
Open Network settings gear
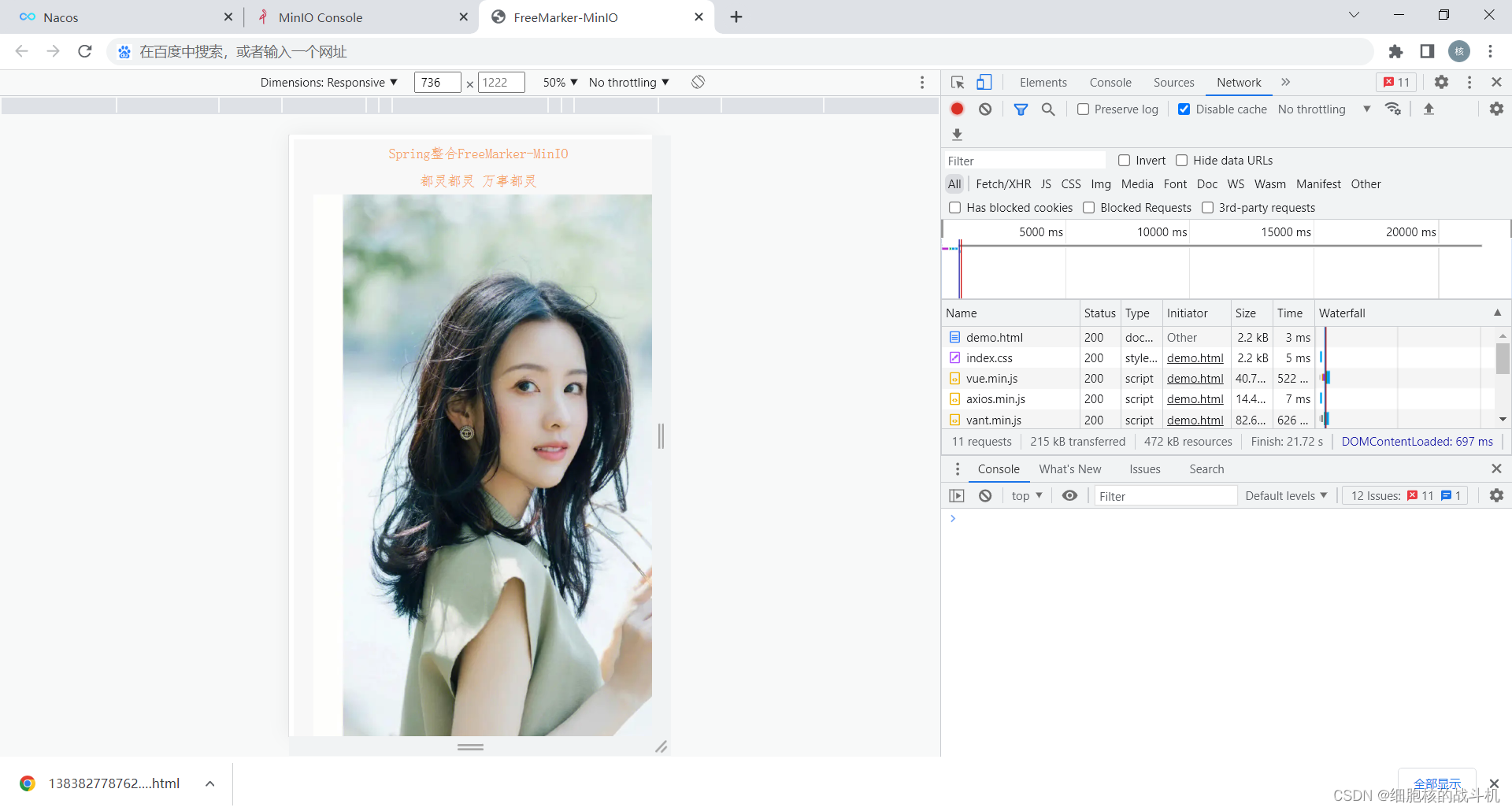click(1496, 109)
